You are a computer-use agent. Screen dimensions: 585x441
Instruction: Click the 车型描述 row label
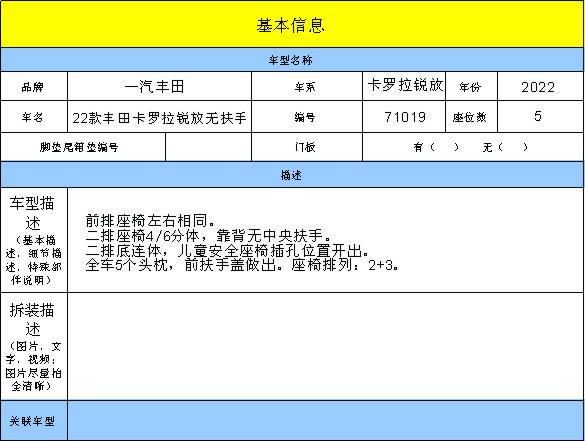[x=34, y=240]
